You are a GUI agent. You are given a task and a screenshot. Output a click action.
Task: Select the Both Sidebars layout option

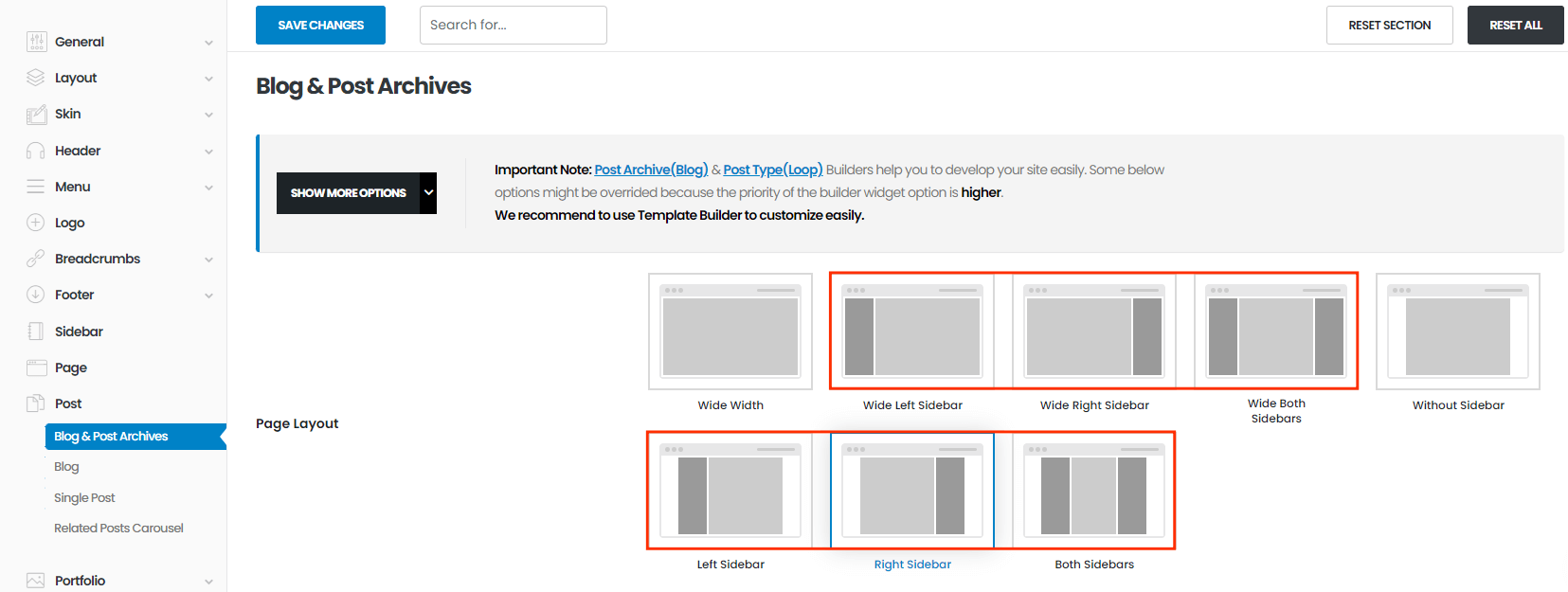click(x=1093, y=491)
